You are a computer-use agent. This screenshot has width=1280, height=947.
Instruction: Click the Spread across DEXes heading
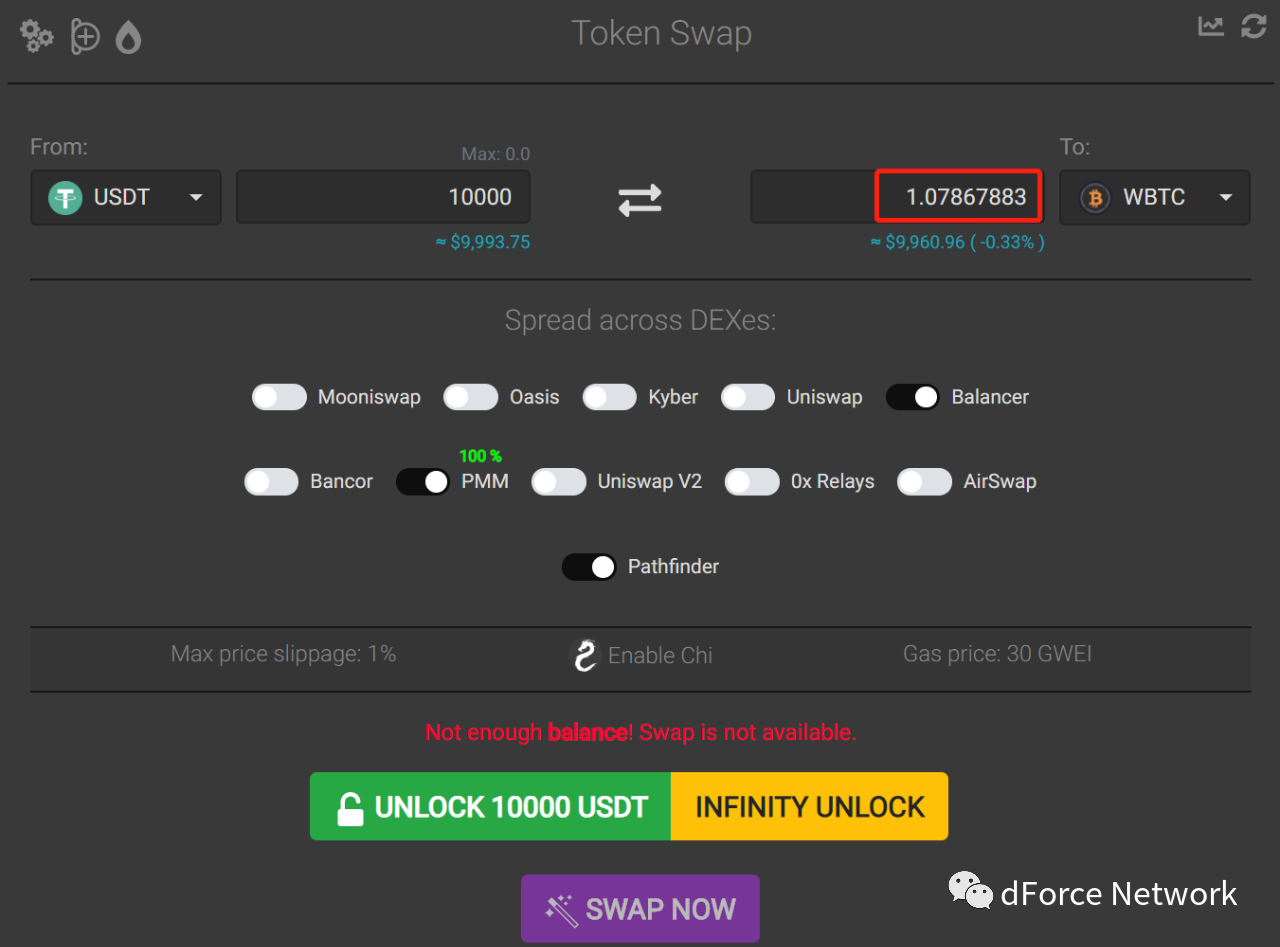[640, 320]
